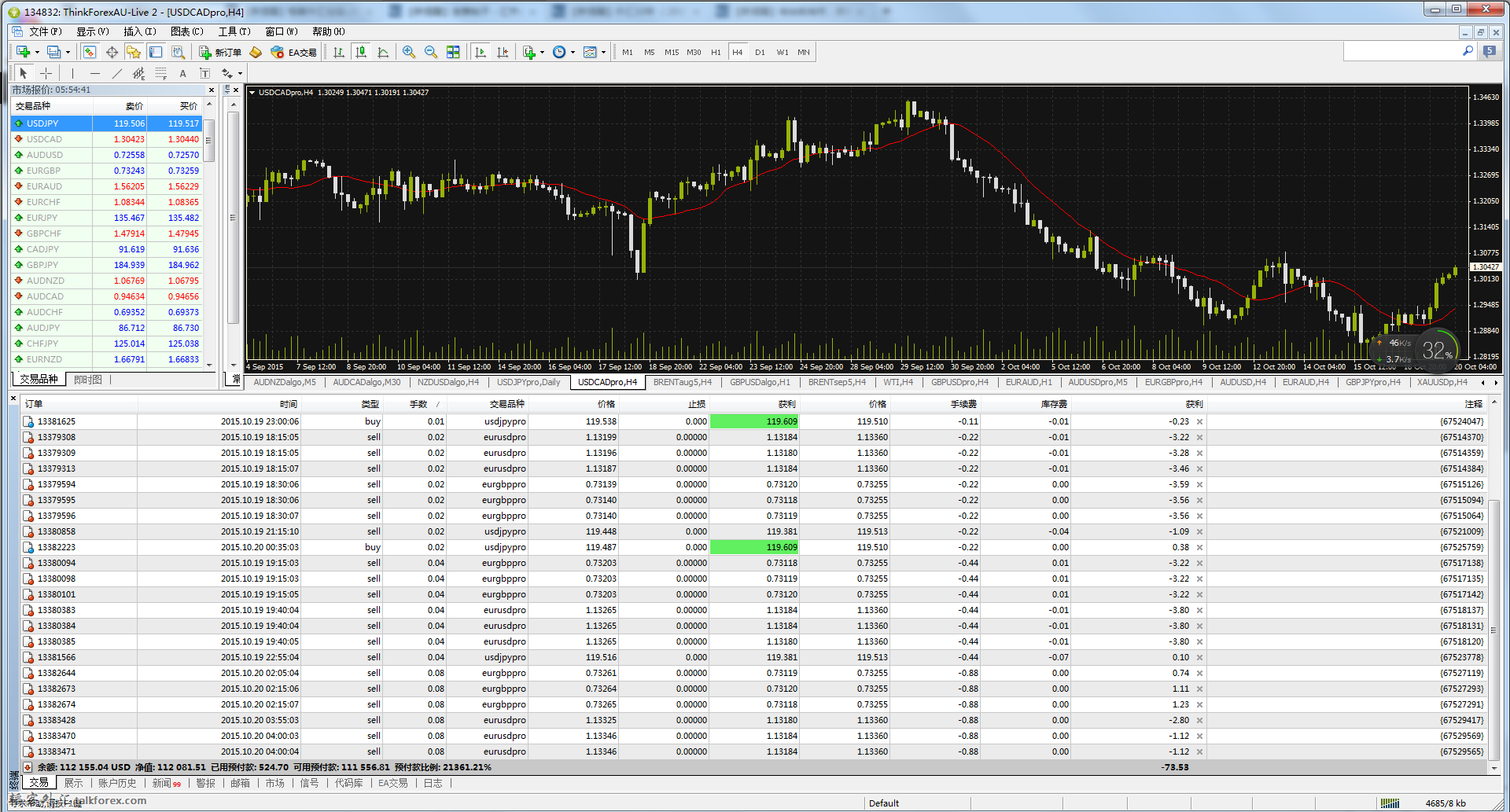Toggle EA交易 auto trading
This screenshot has height=812, width=1510.
pos(293,52)
